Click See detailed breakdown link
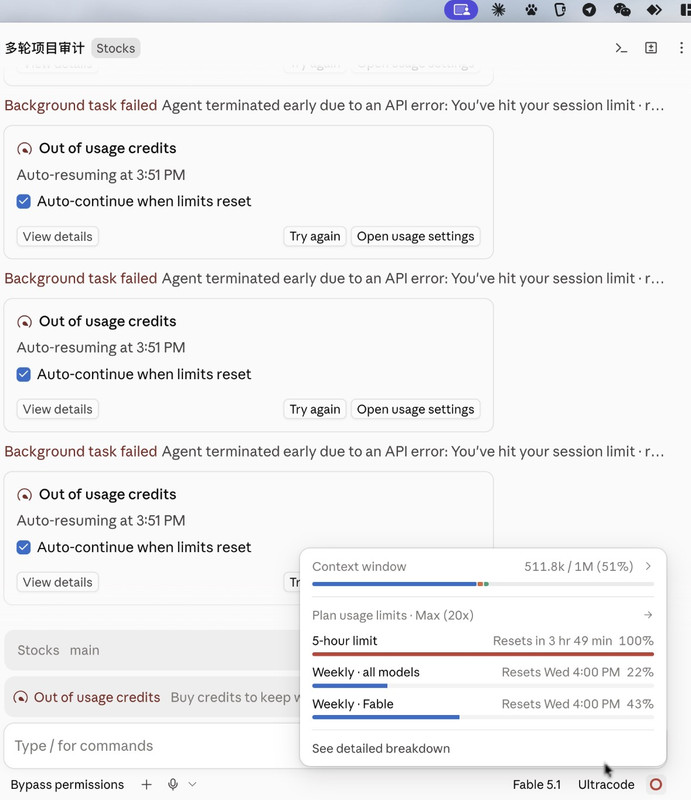 pos(381,748)
